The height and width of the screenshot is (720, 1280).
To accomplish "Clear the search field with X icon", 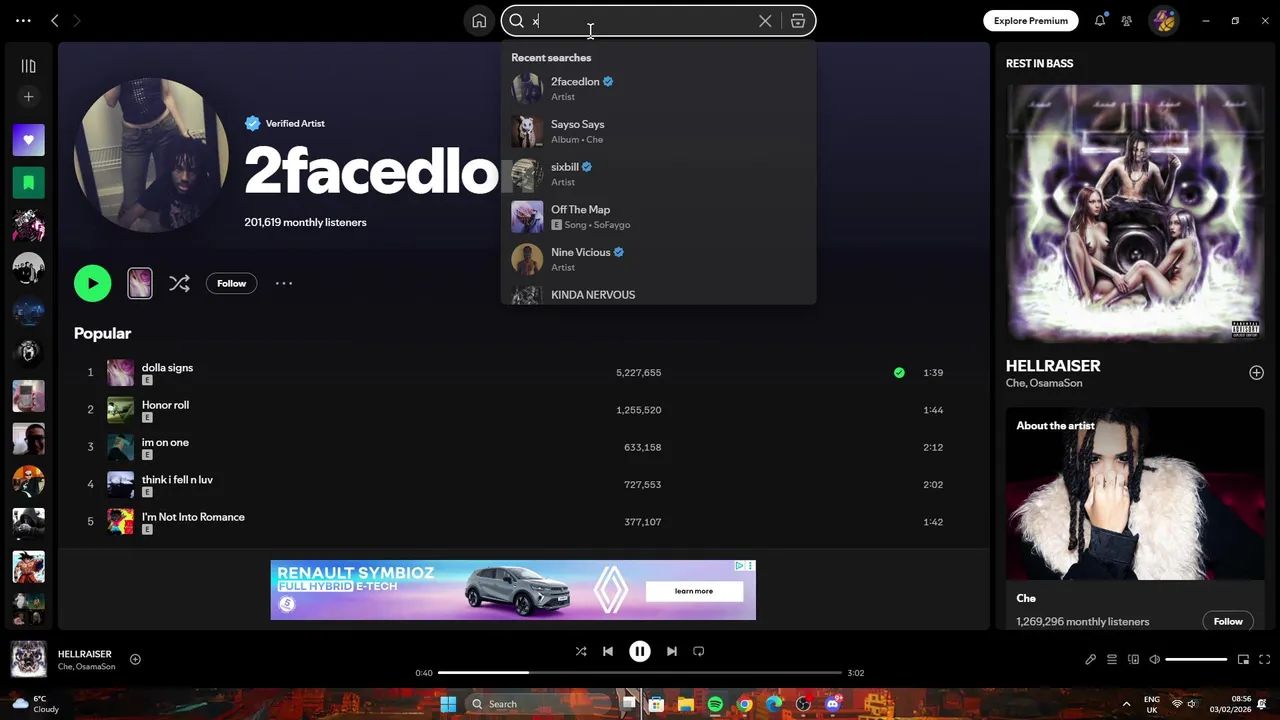I will [765, 21].
